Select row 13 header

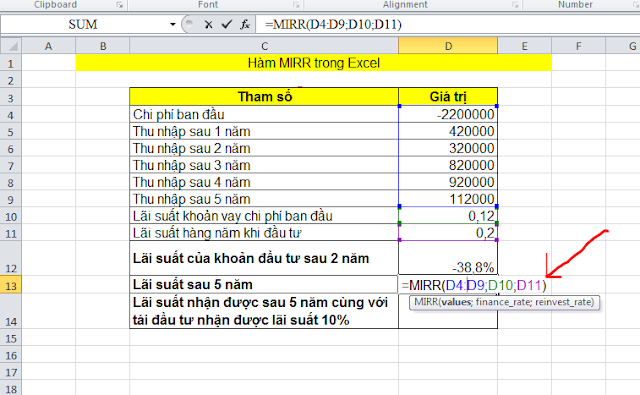pos(11,285)
